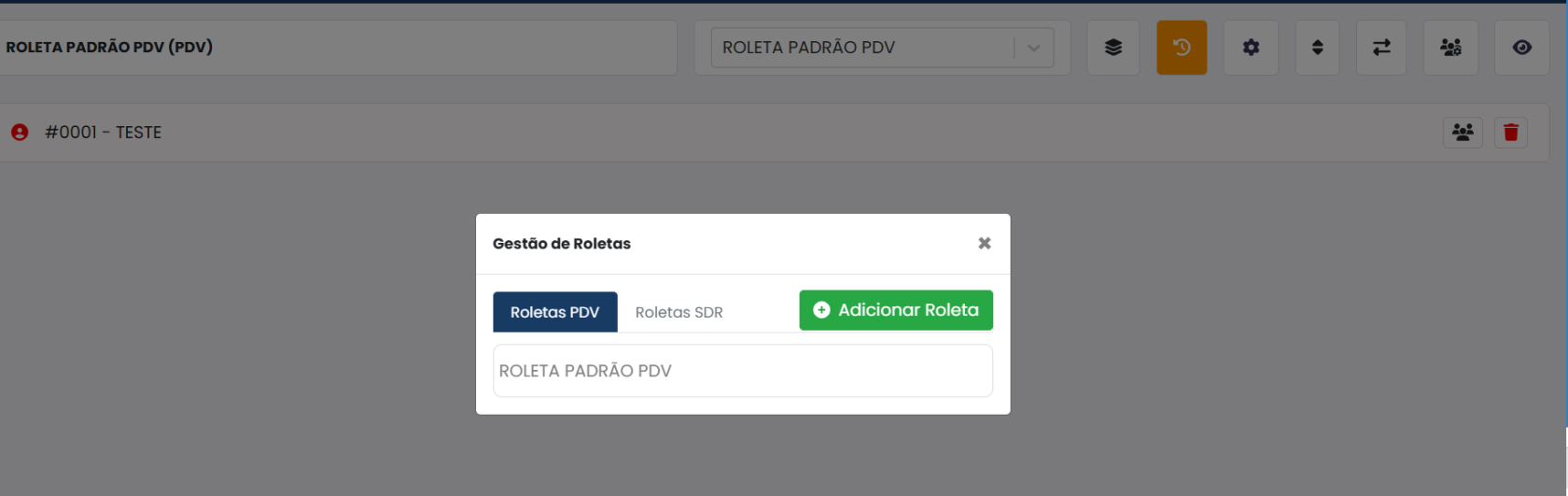Switch to the Roletas SDR tab
Screen dimensions: 1568x496
point(679,312)
